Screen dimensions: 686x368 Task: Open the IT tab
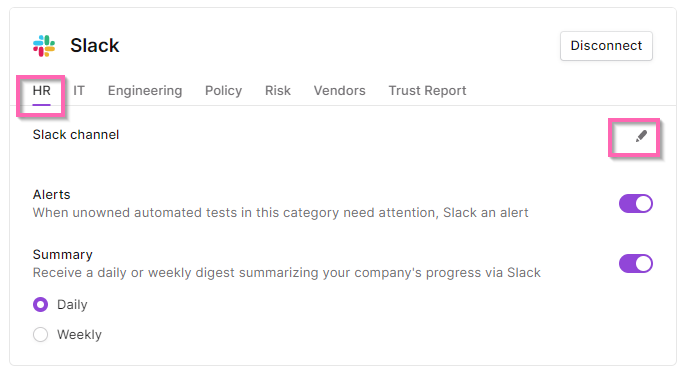[79, 91]
